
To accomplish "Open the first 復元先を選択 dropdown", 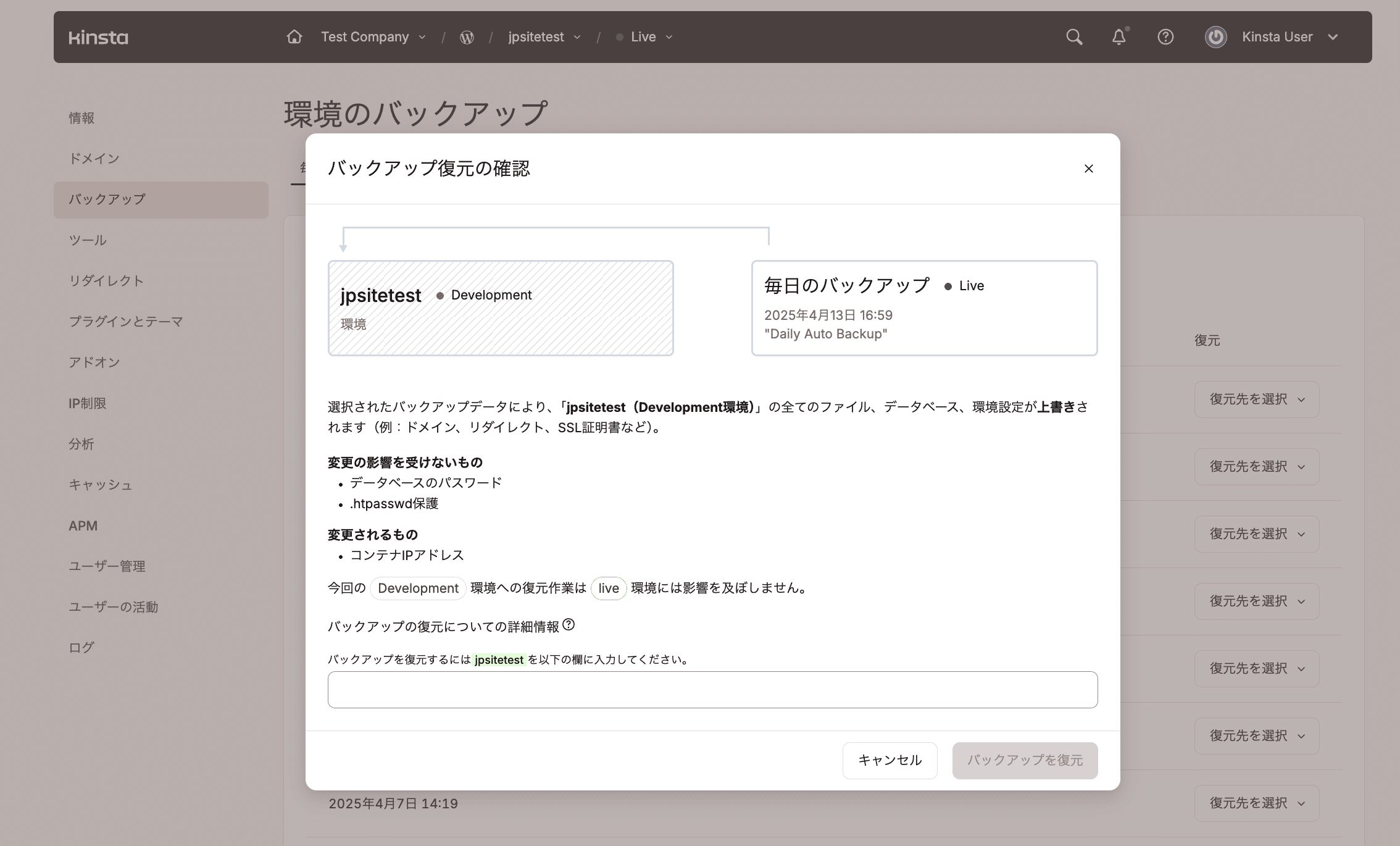I will (x=1256, y=399).
